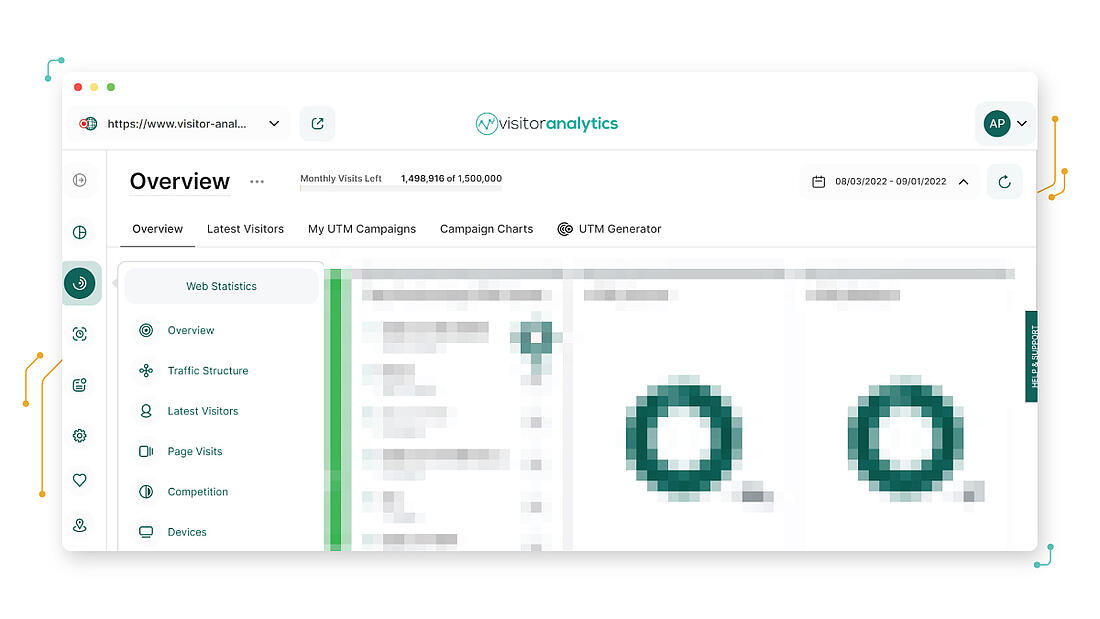Open the dashboard pie icon in sidebar
The height and width of the screenshot is (619, 1100).
[x=80, y=232]
